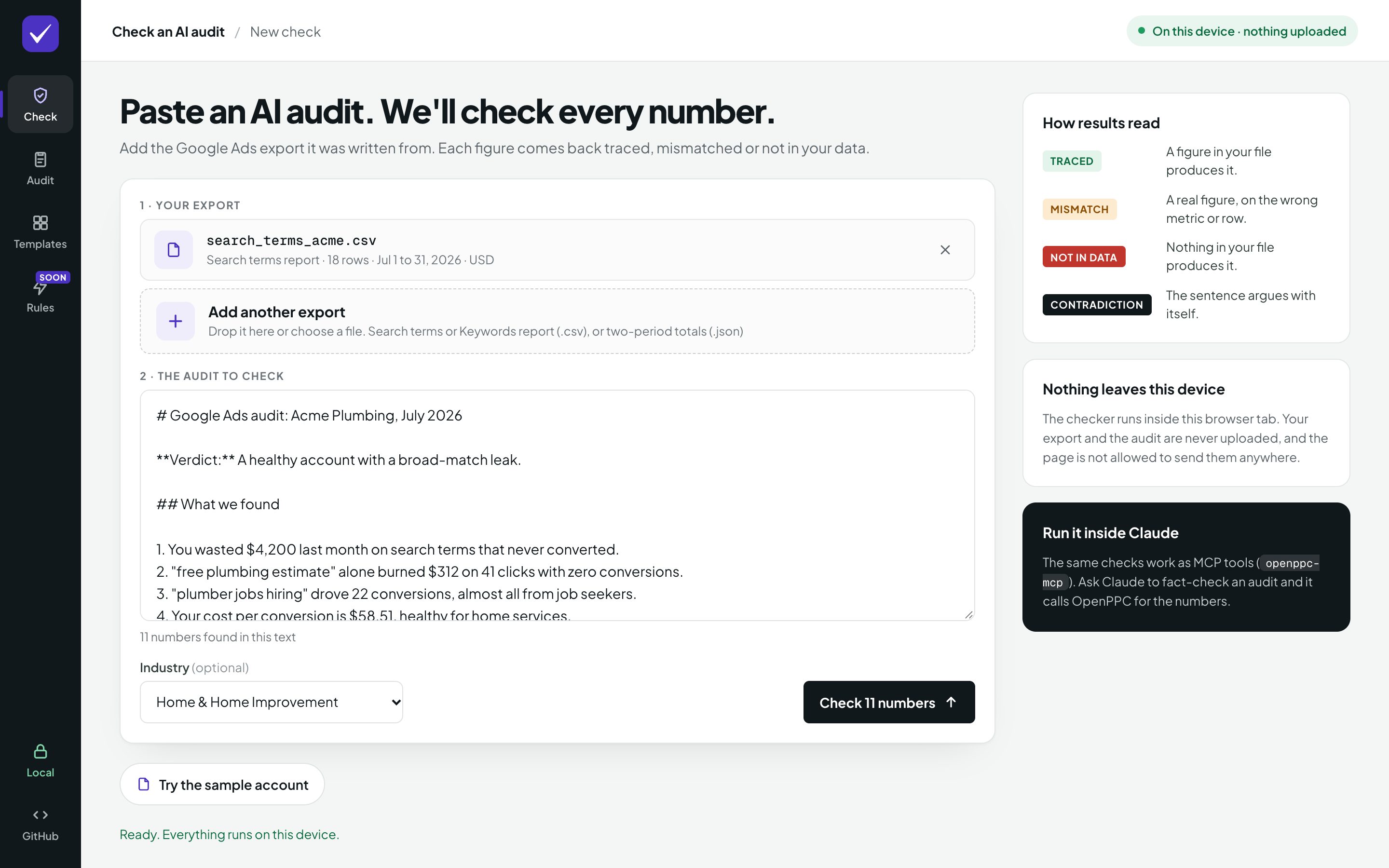
Task: Click the NOT IN DATA badge
Action: (1084, 257)
